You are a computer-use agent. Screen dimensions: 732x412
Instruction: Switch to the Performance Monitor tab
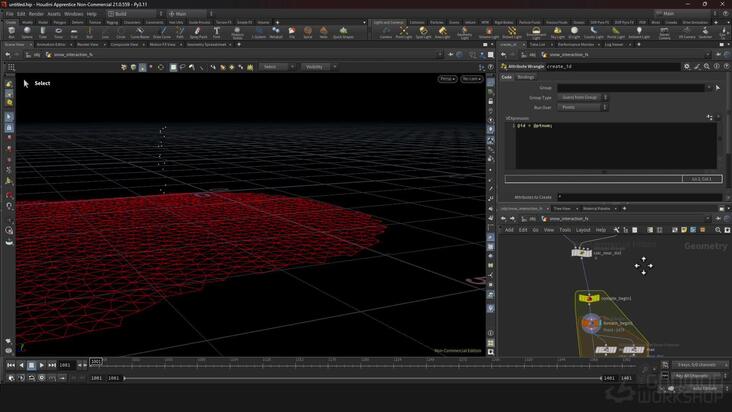576,44
